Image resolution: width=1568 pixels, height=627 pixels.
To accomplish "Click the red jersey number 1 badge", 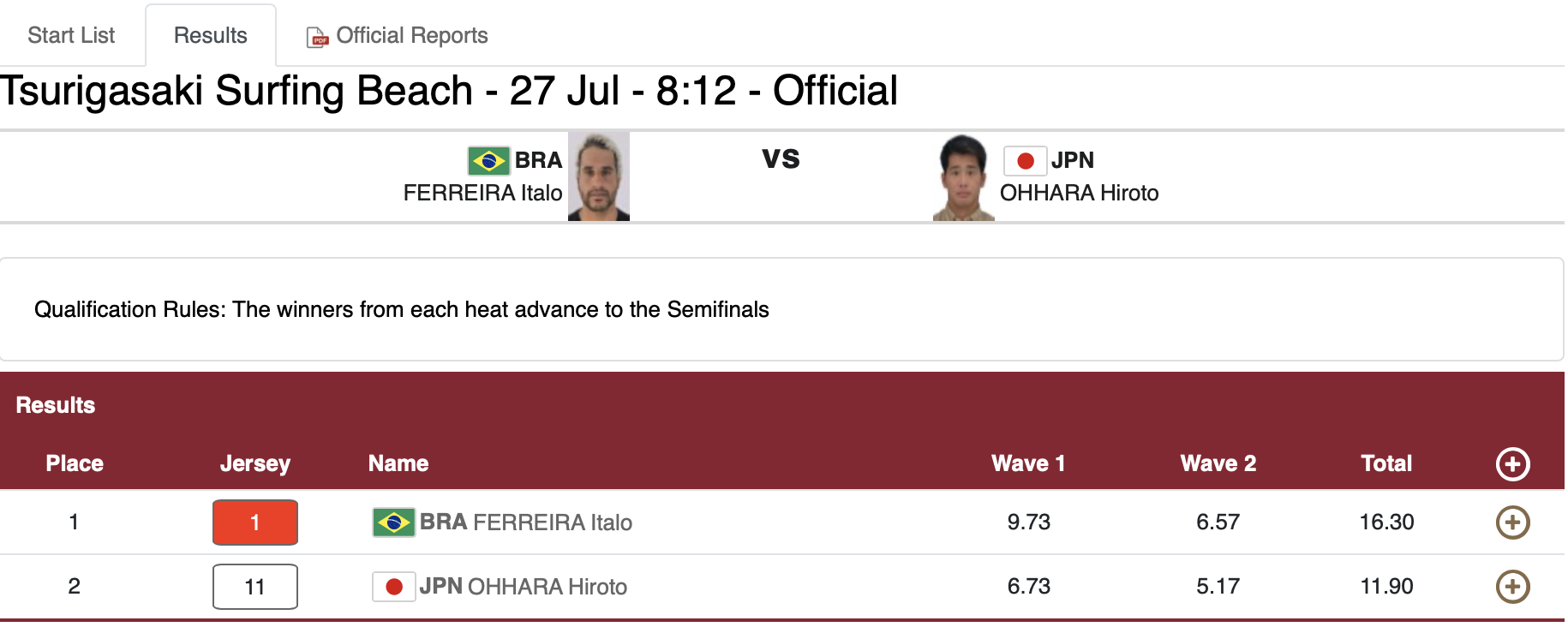I will [x=254, y=522].
